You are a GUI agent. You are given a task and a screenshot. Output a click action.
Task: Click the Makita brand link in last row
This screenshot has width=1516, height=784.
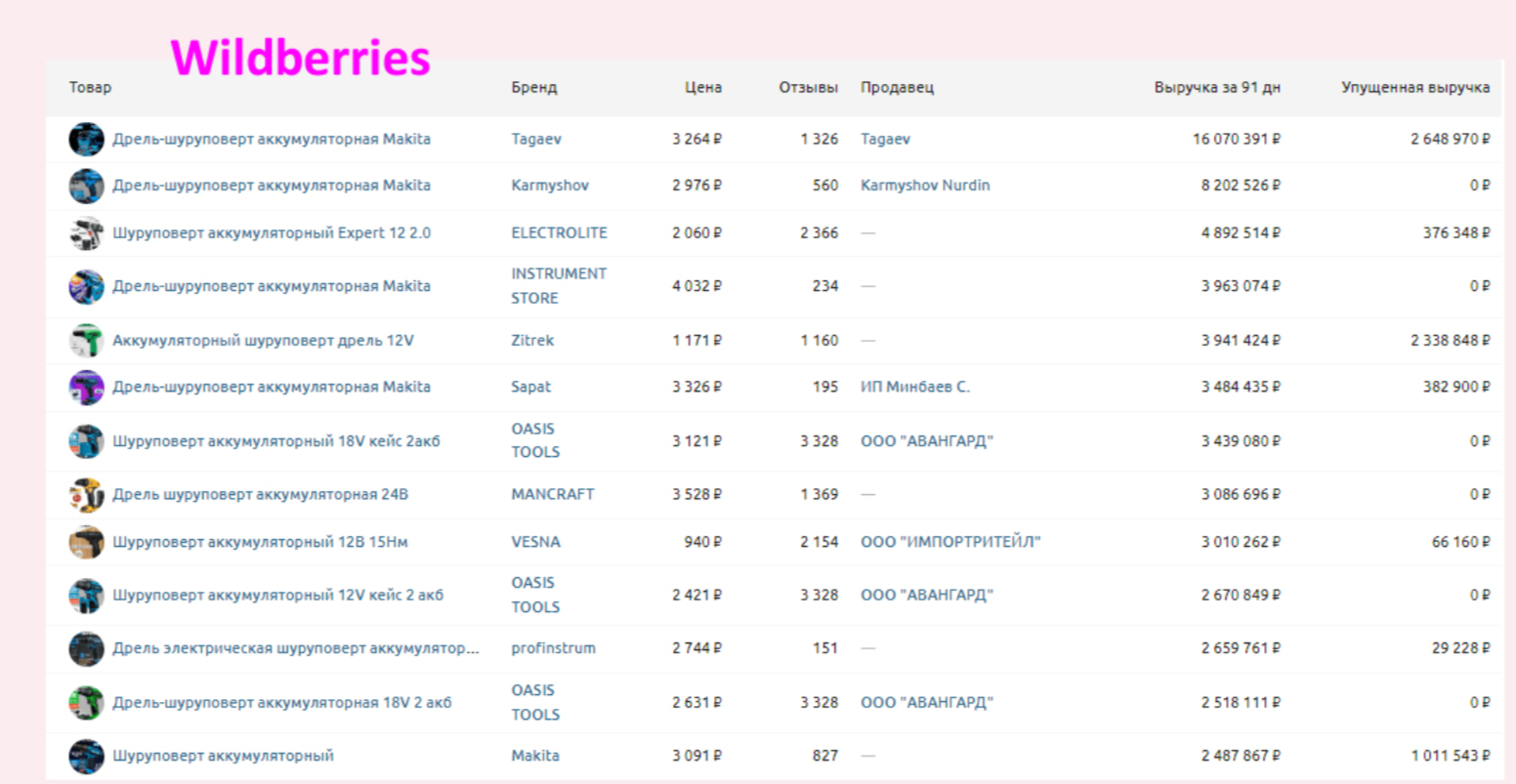point(535,756)
